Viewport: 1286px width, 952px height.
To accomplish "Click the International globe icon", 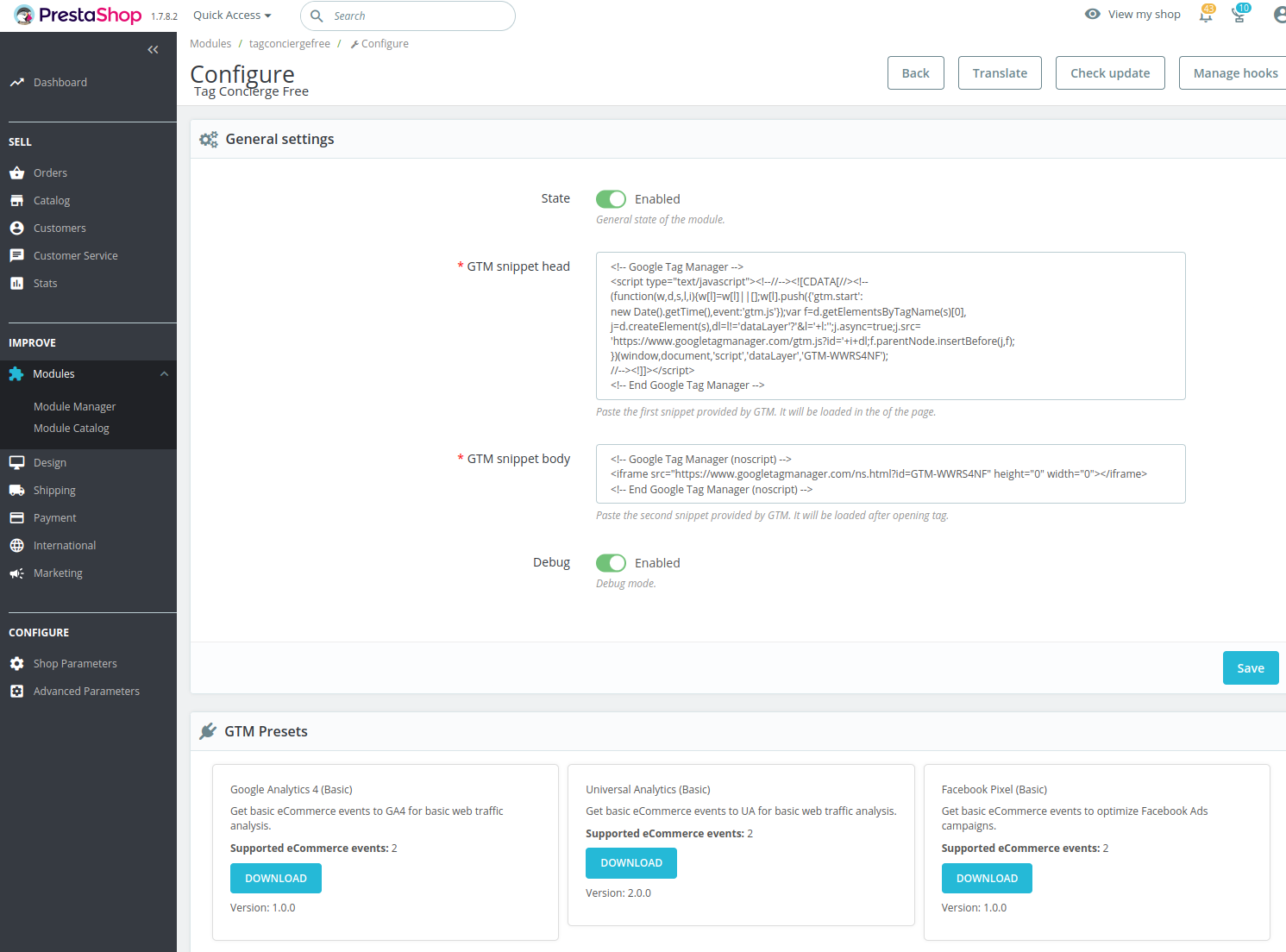I will click(16, 546).
